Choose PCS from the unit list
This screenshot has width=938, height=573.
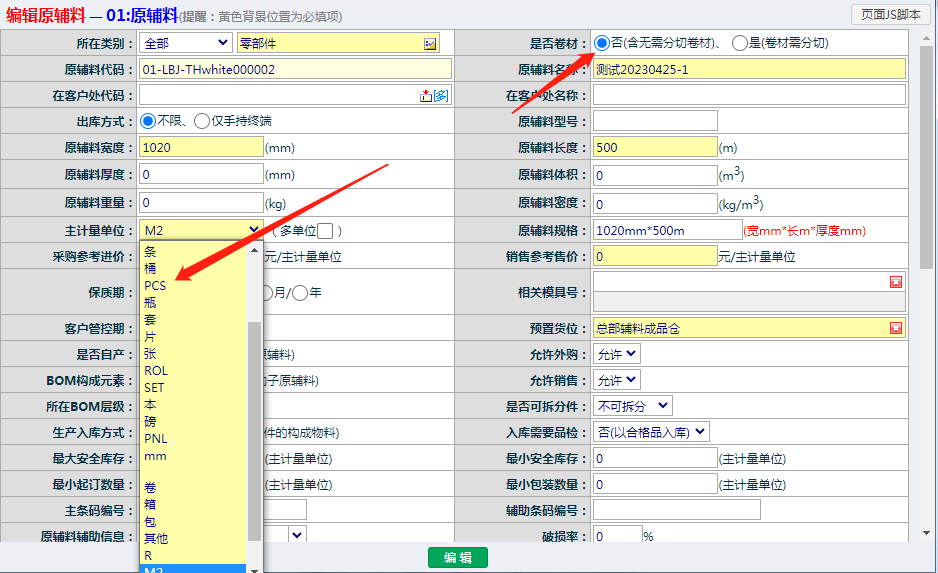(x=155, y=285)
